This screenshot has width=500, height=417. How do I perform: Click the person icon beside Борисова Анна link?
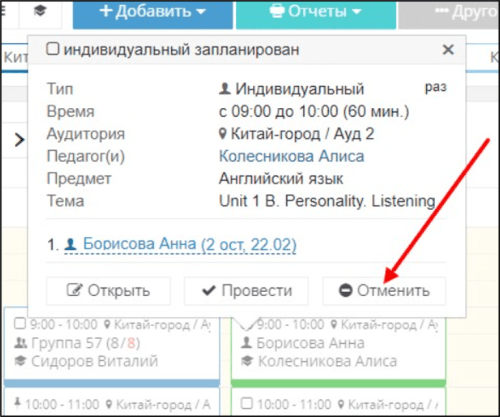pyautogui.click(x=70, y=244)
